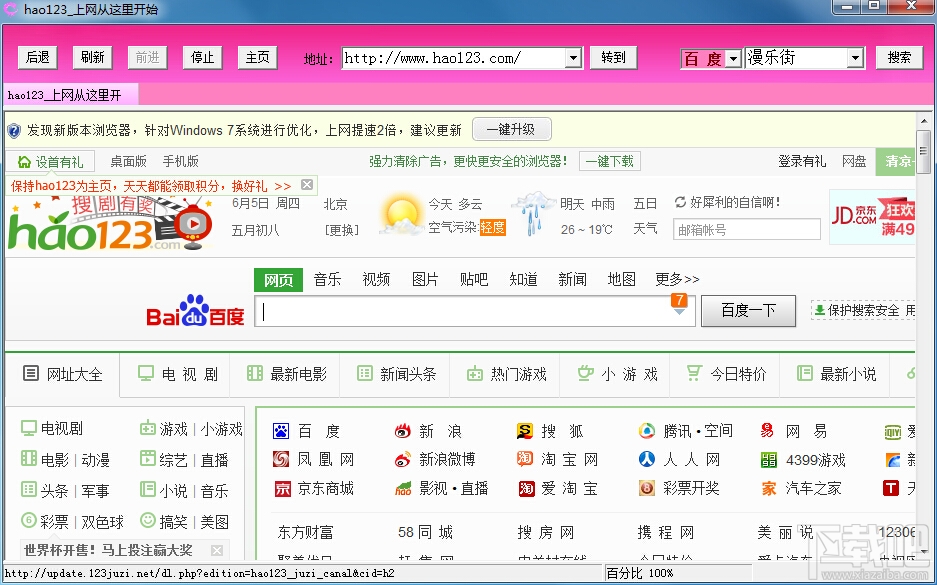Viewport: 937px width, 585px height.
Task: Open the 百度 search engine selector dropdown
Action: (734, 59)
